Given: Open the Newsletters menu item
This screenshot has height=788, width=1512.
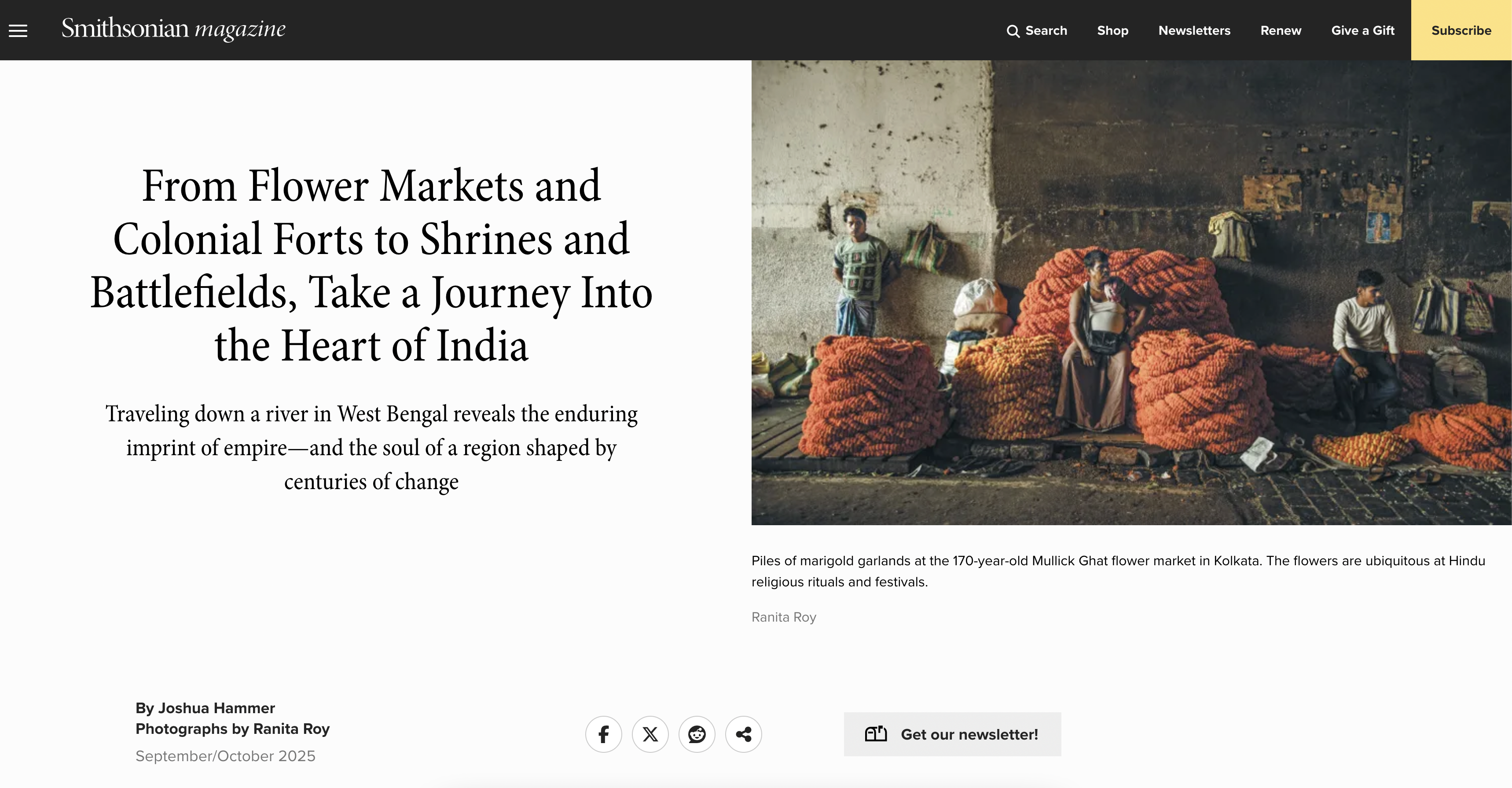Looking at the screenshot, I should (1194, 30).
